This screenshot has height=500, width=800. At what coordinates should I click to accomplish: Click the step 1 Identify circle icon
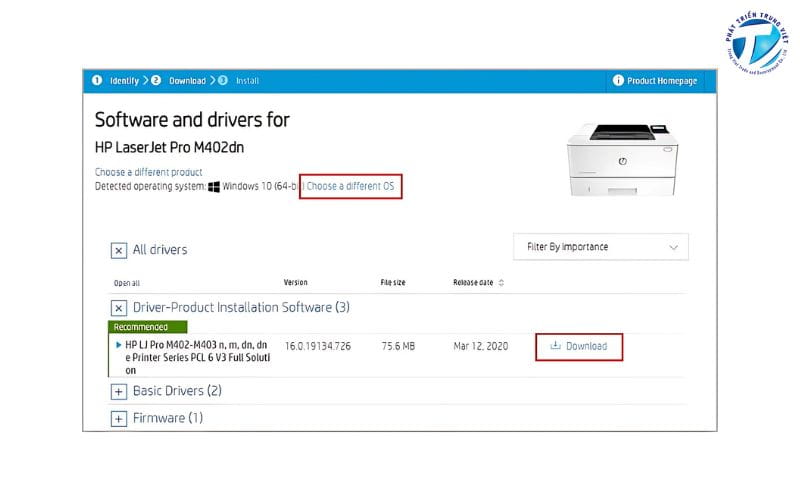(x=97, y=80)
